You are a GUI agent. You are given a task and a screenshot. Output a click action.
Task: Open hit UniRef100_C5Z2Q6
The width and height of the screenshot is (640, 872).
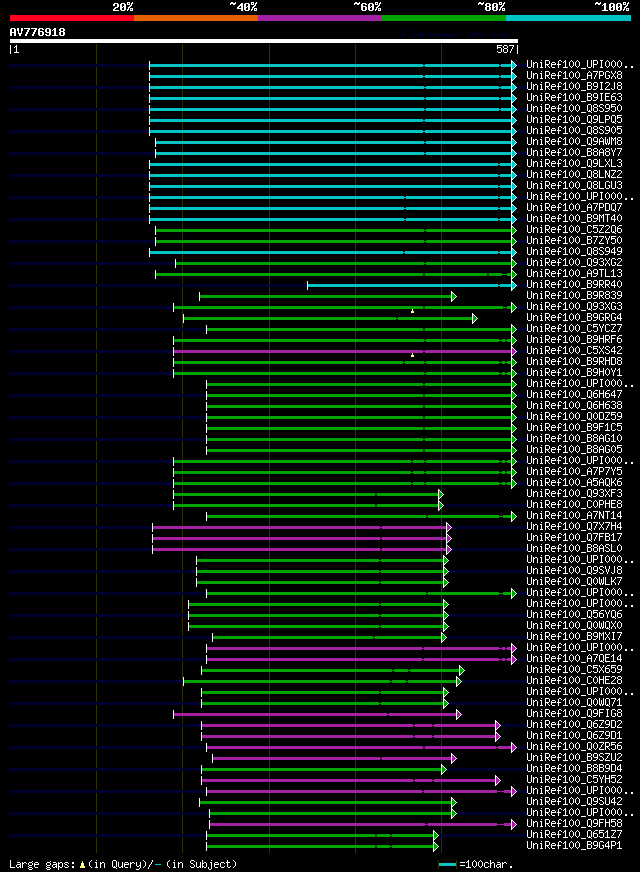tap(574, 229)
